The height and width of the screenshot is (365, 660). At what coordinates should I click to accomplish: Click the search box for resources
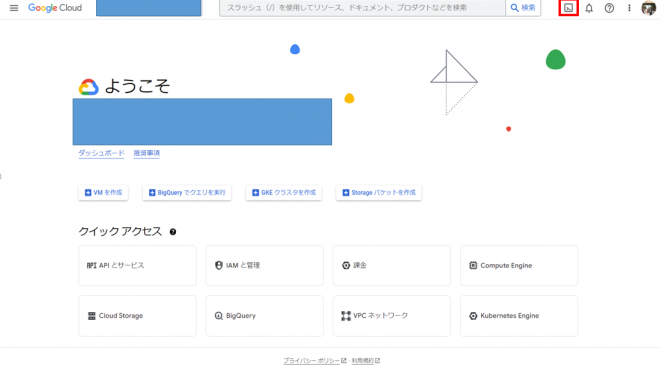362,8
